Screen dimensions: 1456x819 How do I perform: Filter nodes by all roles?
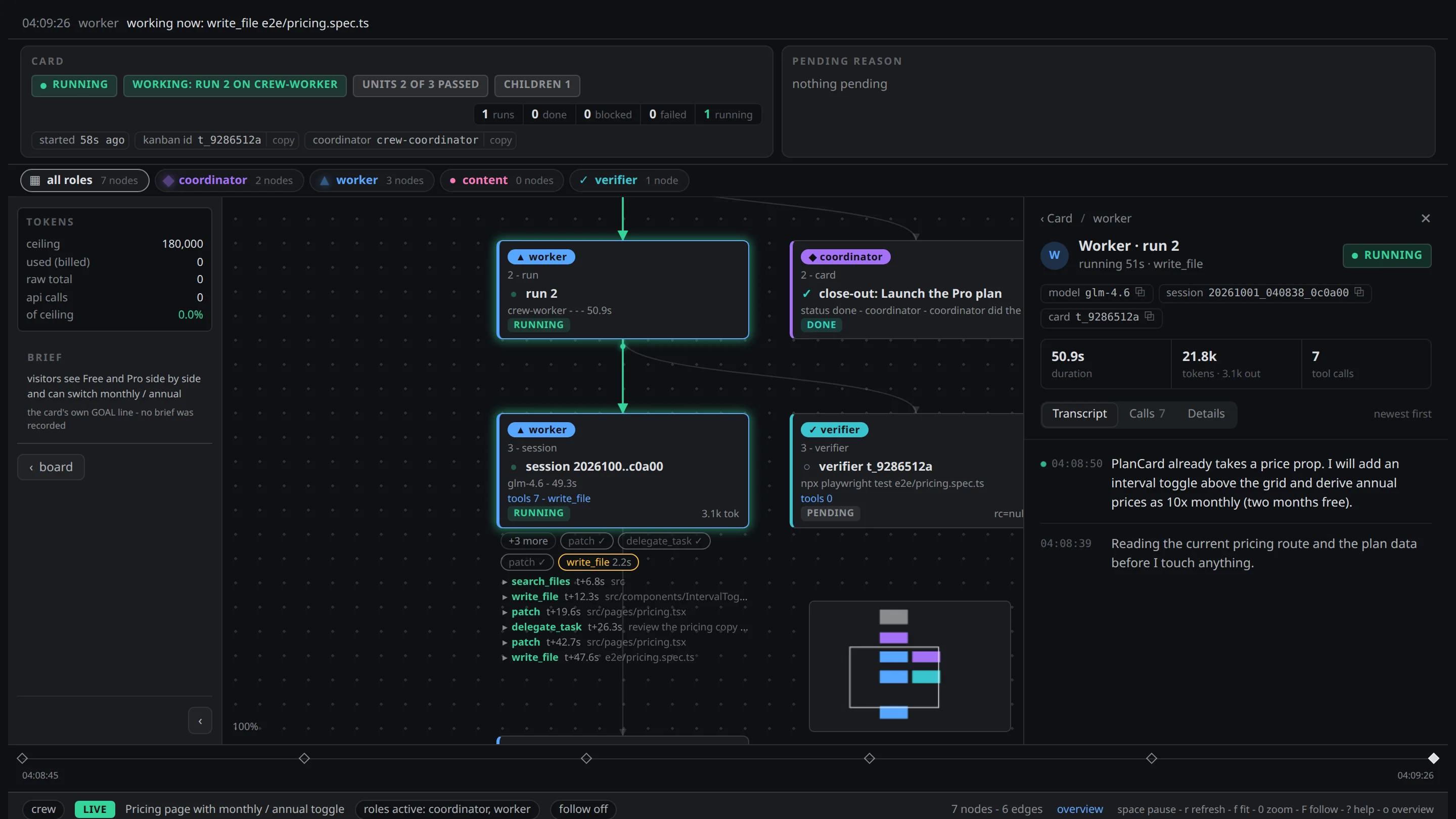[85, 180]
